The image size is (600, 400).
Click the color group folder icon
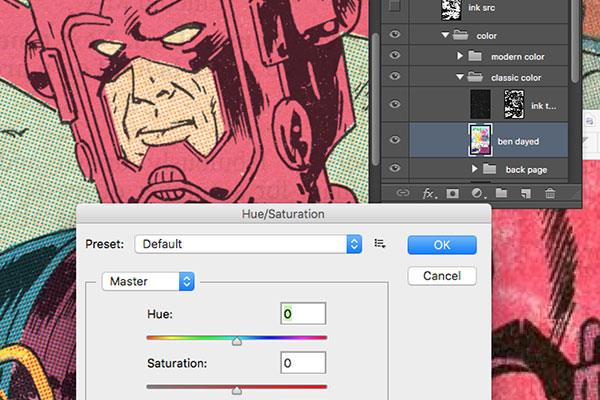coord(460,35)
